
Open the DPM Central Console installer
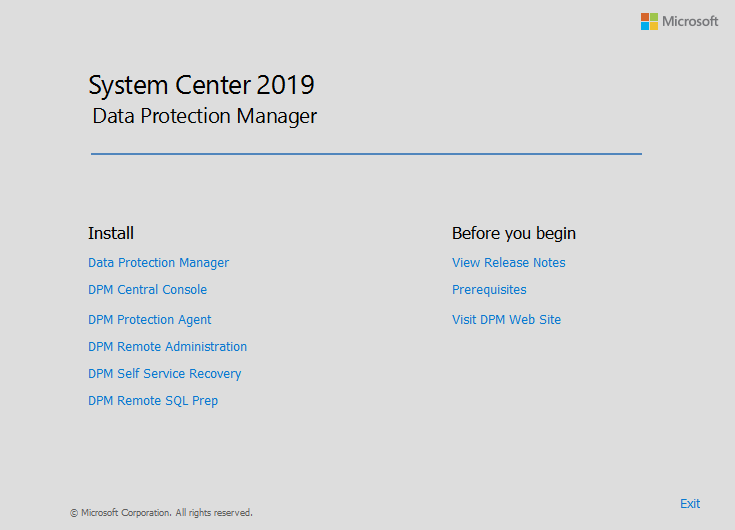[148, 290]
